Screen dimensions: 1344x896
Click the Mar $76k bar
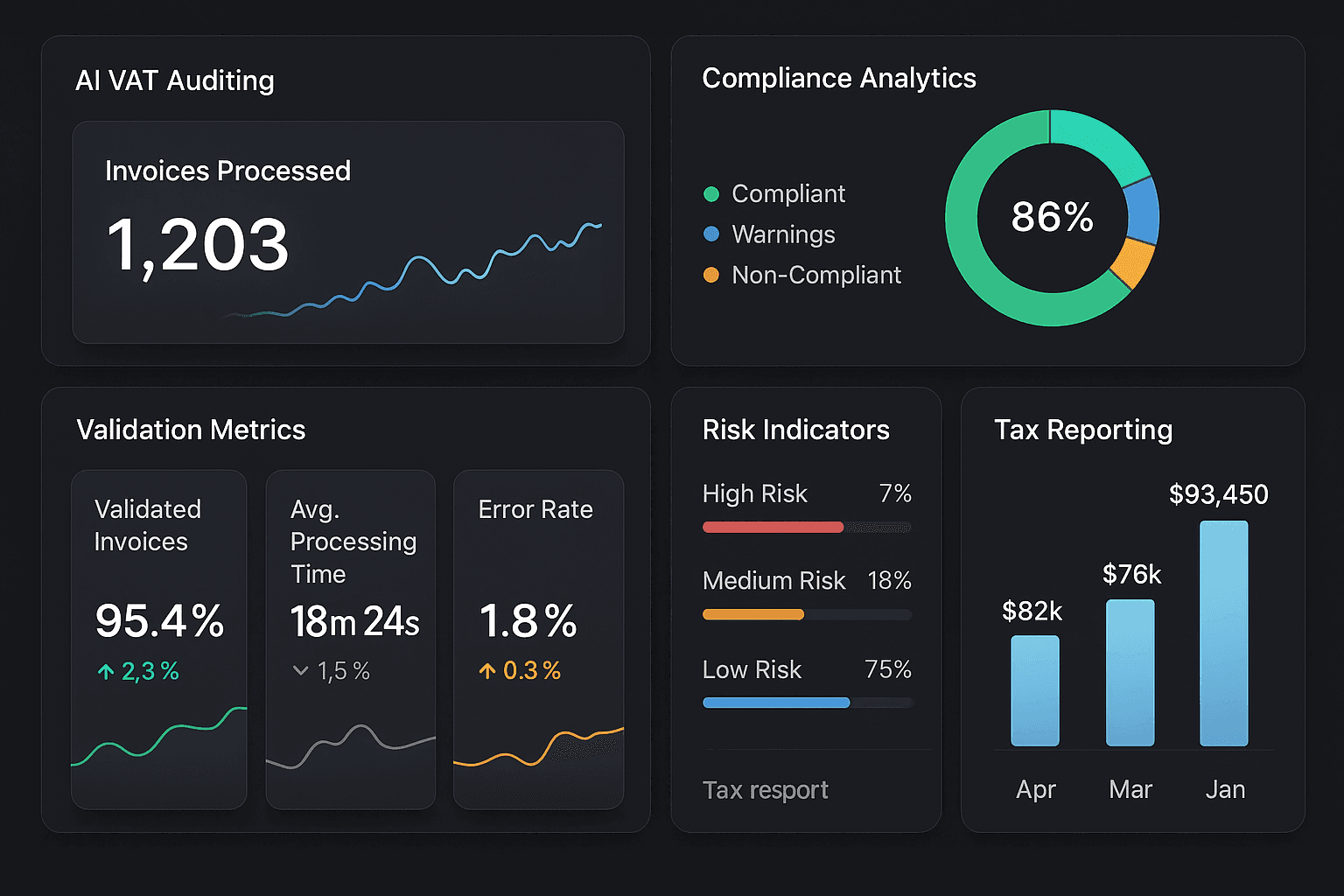(x=1130, y=673)
